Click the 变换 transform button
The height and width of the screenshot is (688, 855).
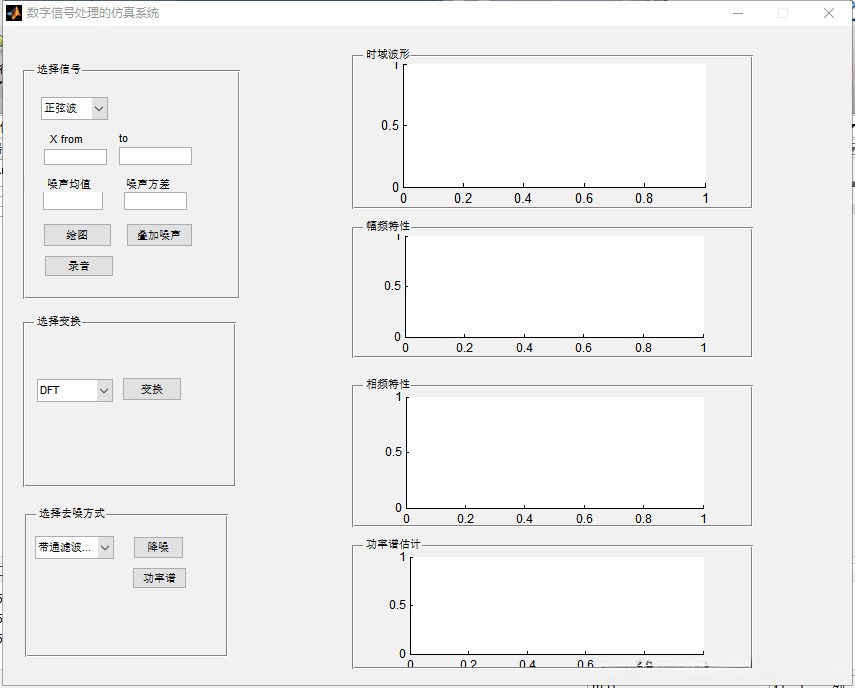pyautogui.click(x=152, y=389)
